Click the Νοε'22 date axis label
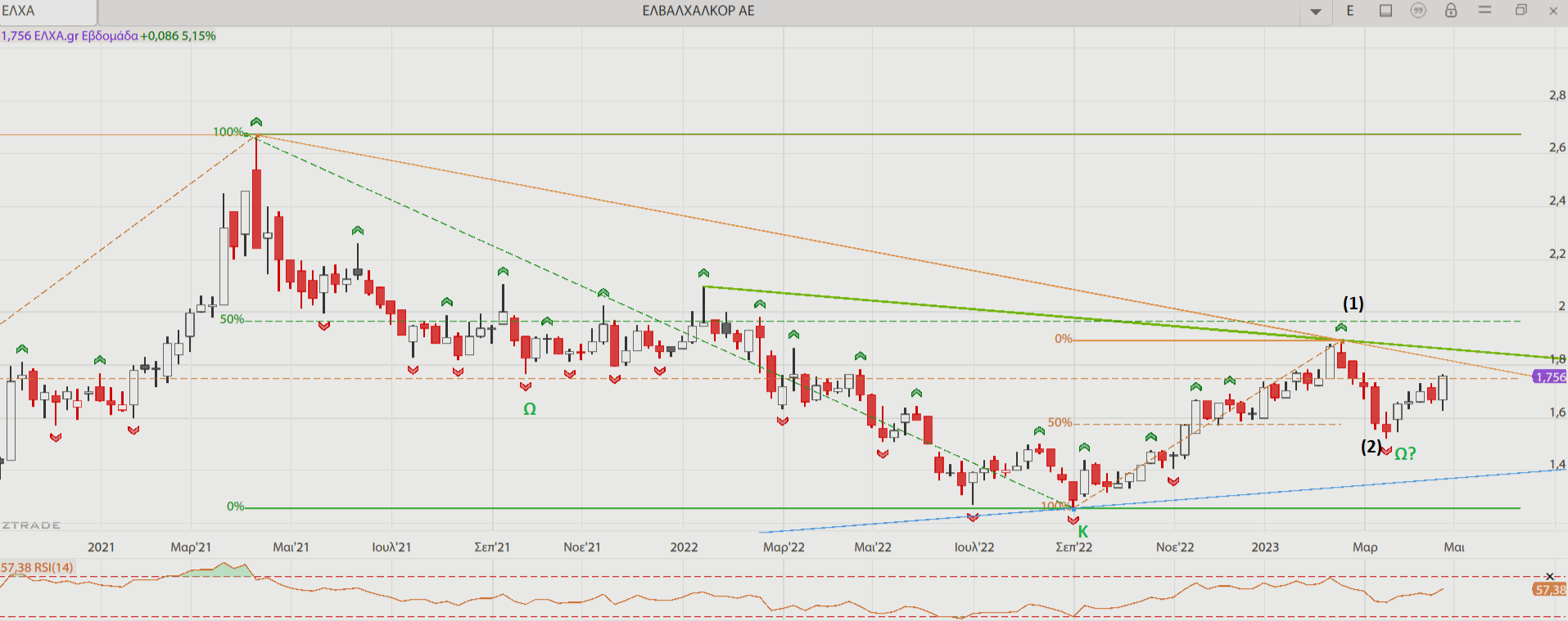The image size is (1568, 621). point(1175,547)
